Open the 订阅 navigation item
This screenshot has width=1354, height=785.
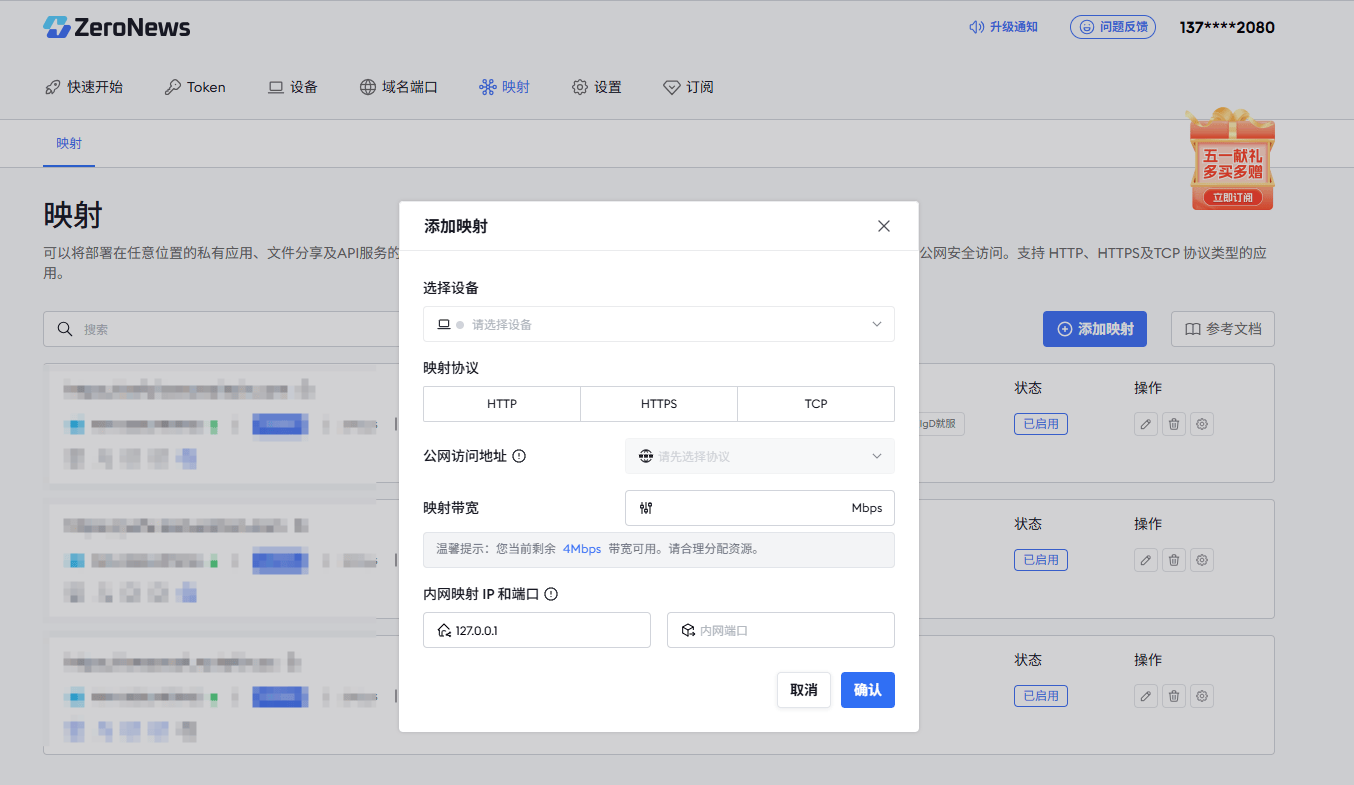(x=689, y=87)
